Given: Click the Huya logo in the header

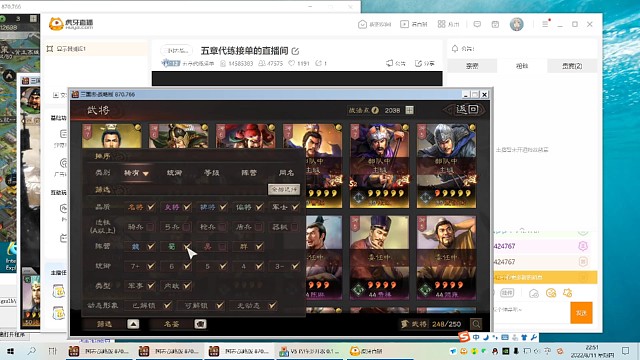Looking at the screenshot, I should [71, 24].
